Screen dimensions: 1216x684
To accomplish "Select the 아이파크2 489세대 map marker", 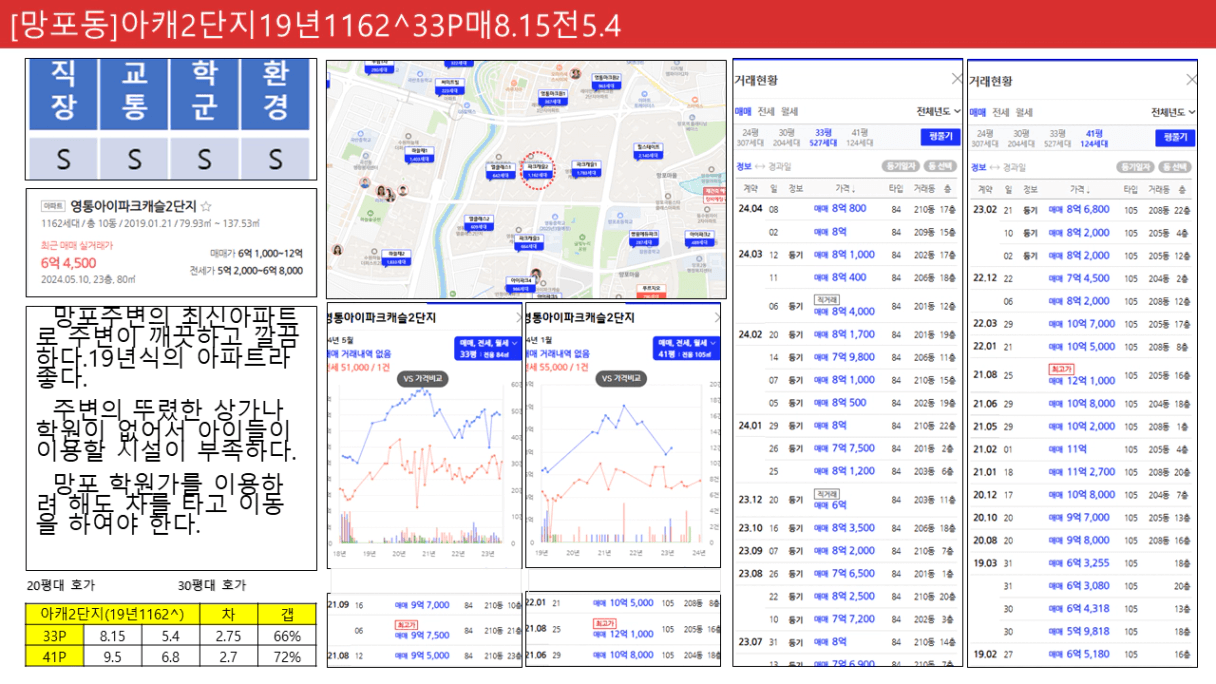I will click(x=700, y=239).
